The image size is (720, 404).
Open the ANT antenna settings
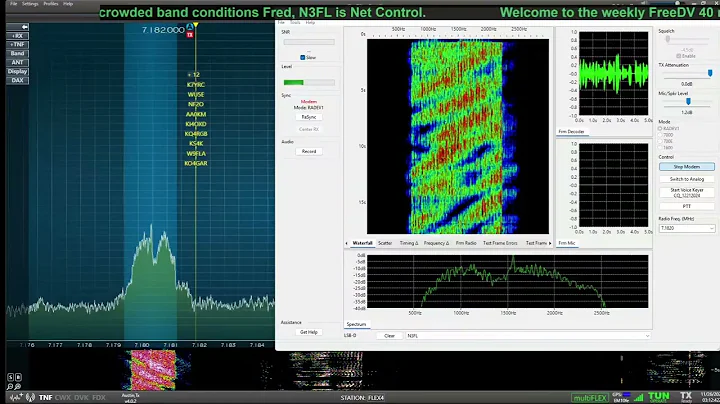pyautogui.click(x=17, y=62)
